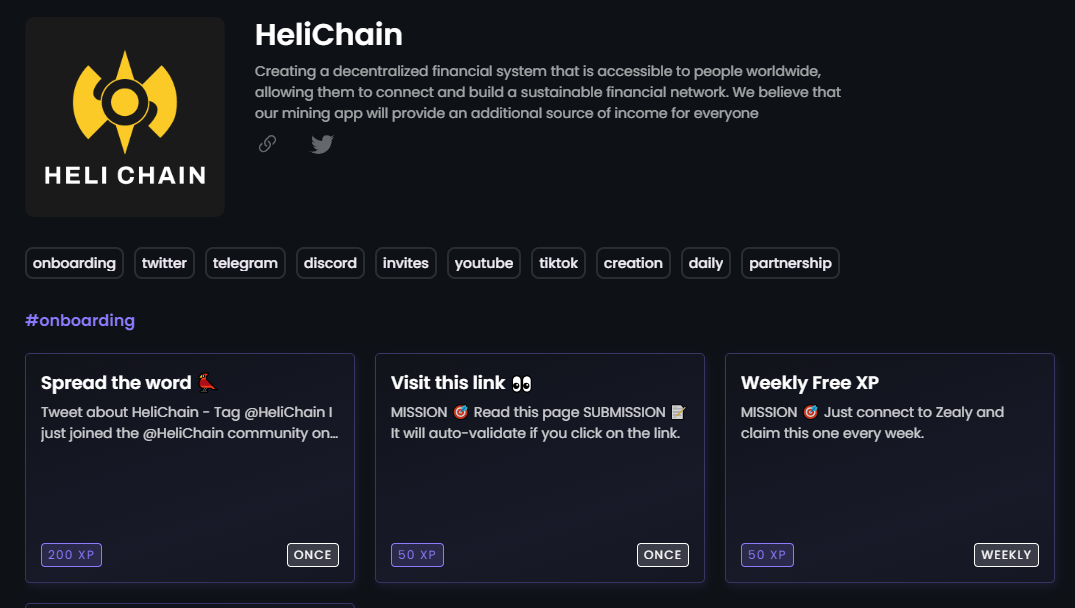Open the HeliChain Twitter profile icon
This screenshot has width=1075, height=608.
pos(322,144)
